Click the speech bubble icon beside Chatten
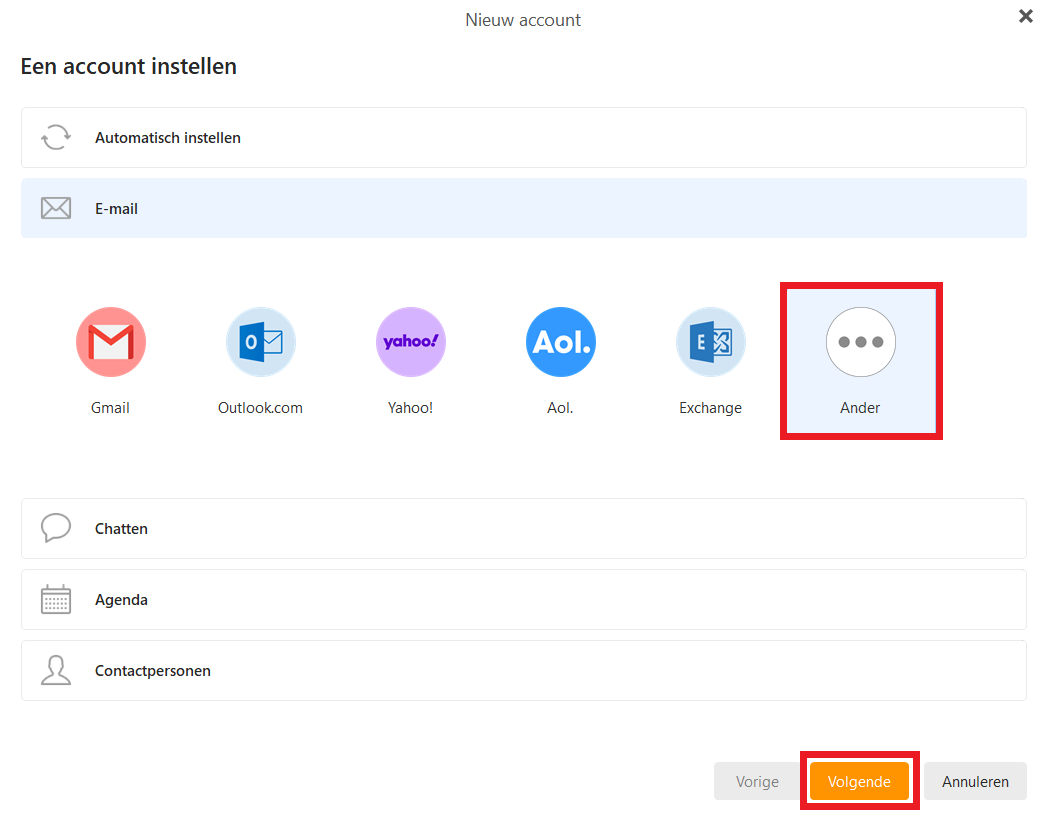 (x=56, y=528)
